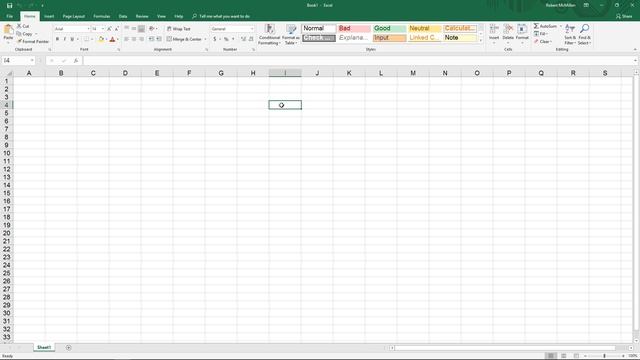Select the Sheet1 tab

[x=44, y=348]
